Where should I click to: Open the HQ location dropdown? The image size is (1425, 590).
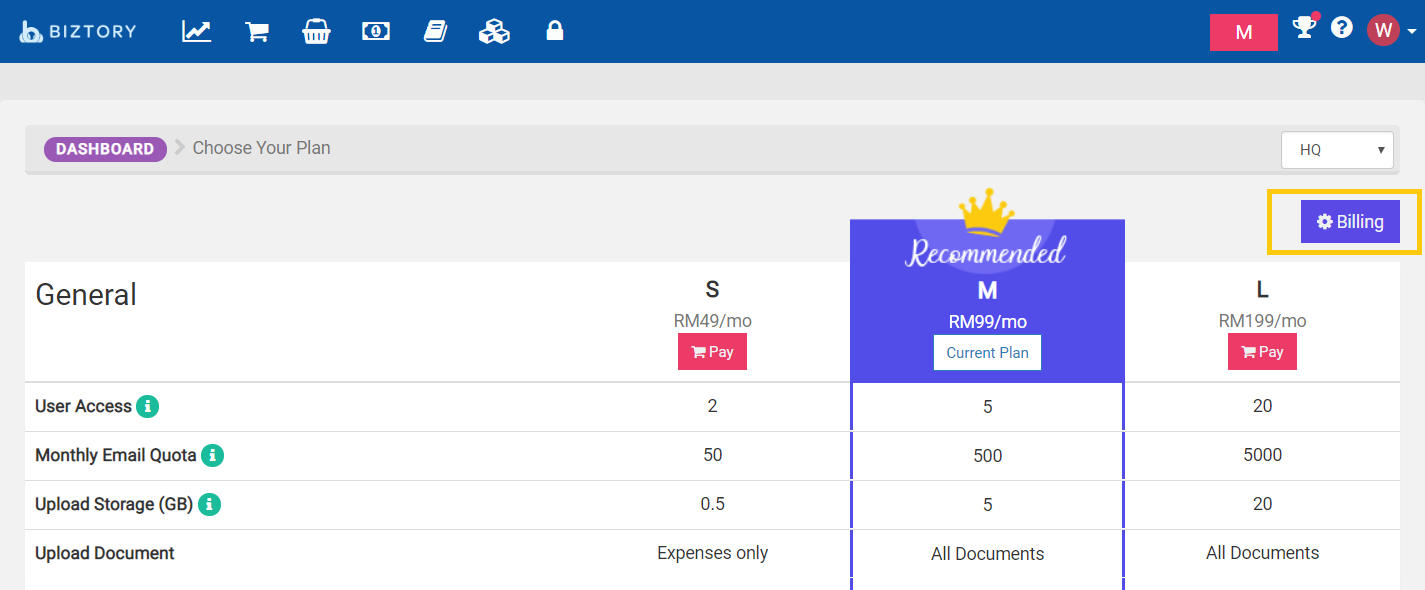coord(1337,149)
